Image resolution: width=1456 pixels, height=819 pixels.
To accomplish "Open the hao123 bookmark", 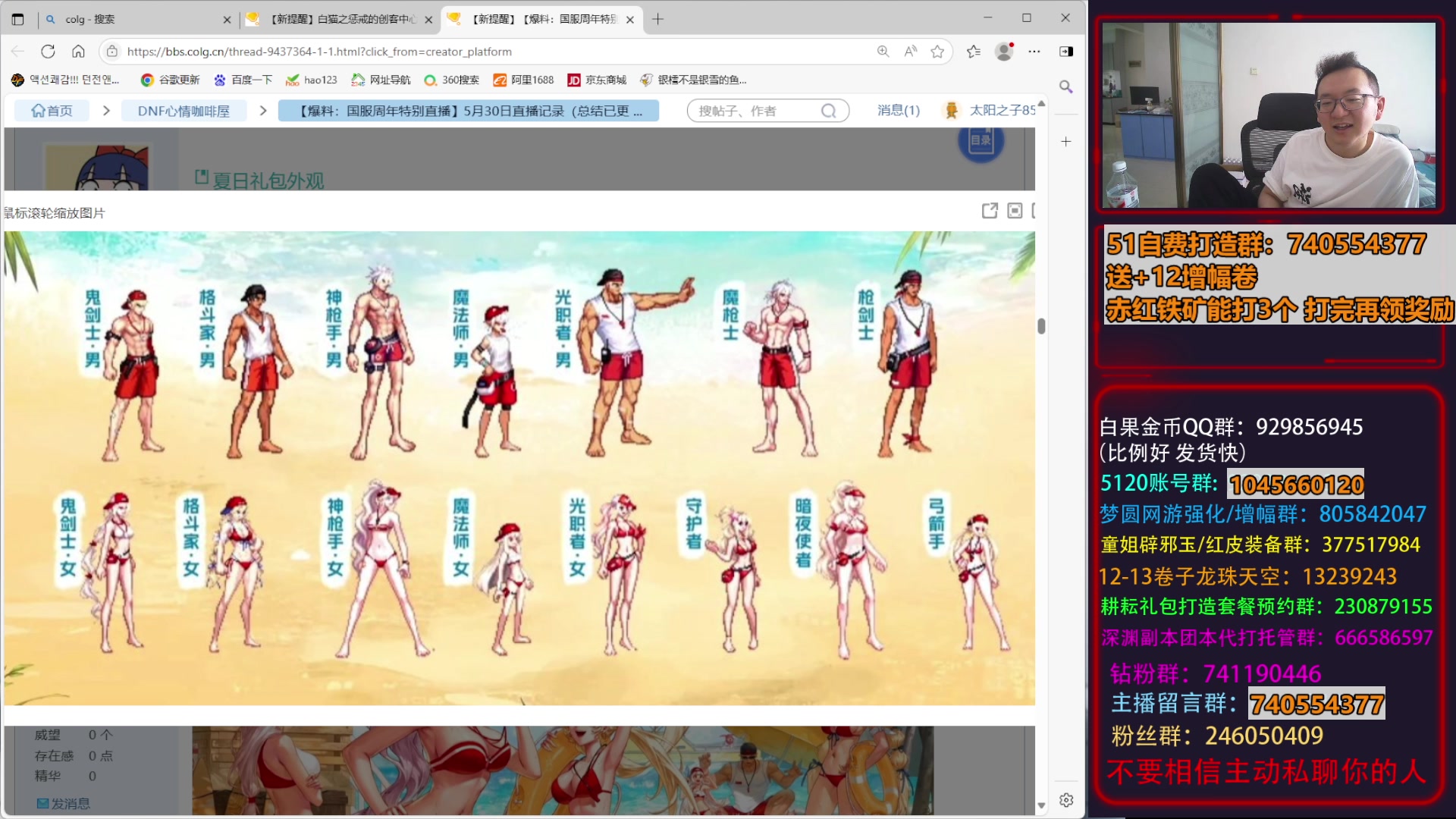I will click(311, 80).
